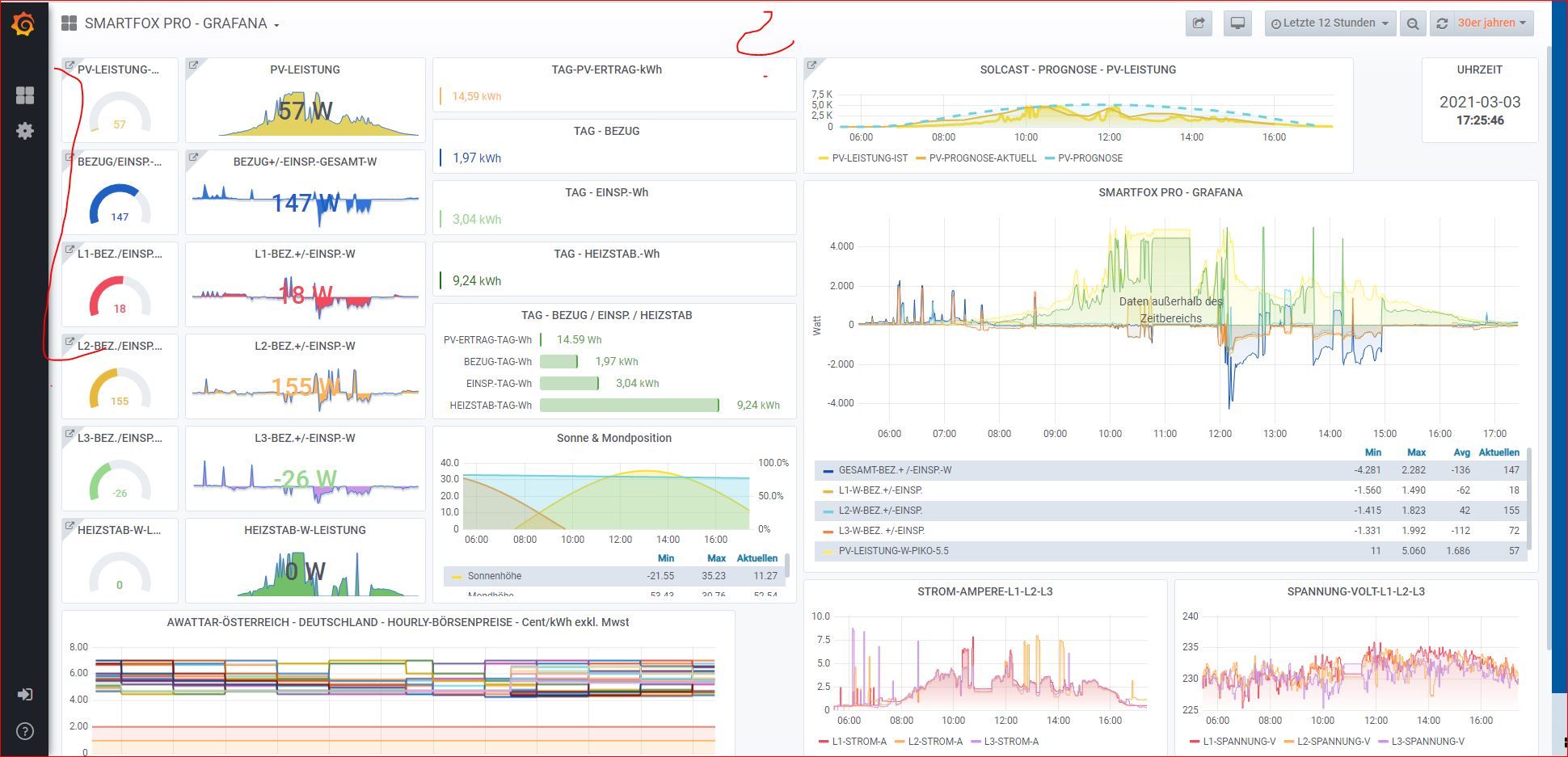
Task: Open the Letzte 12 Stunden time picker
Action: click(1330, 23)
